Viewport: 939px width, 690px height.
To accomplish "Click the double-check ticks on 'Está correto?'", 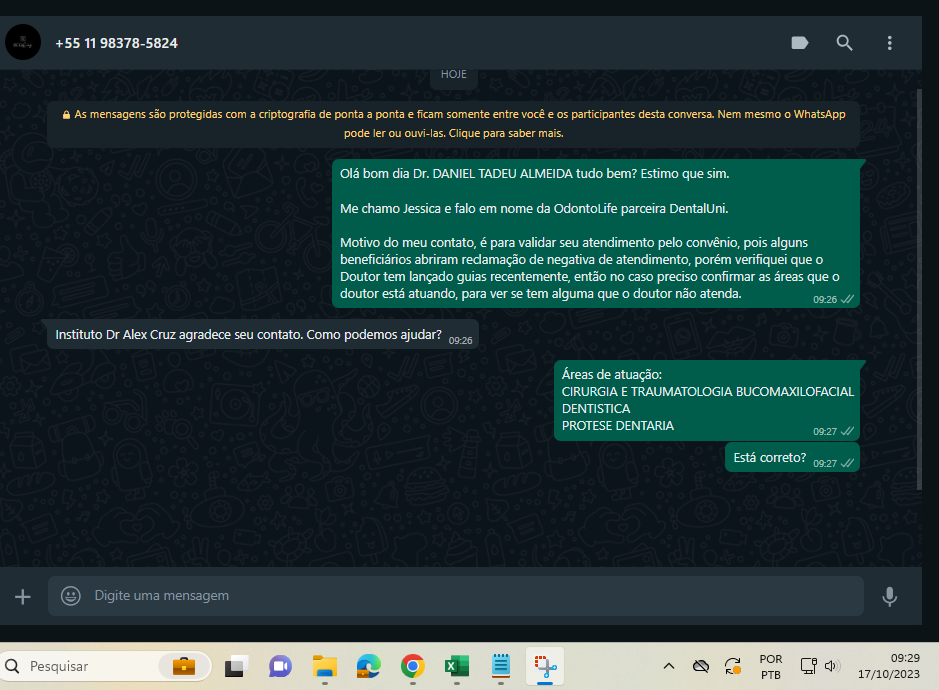I will tap(847, 463).
